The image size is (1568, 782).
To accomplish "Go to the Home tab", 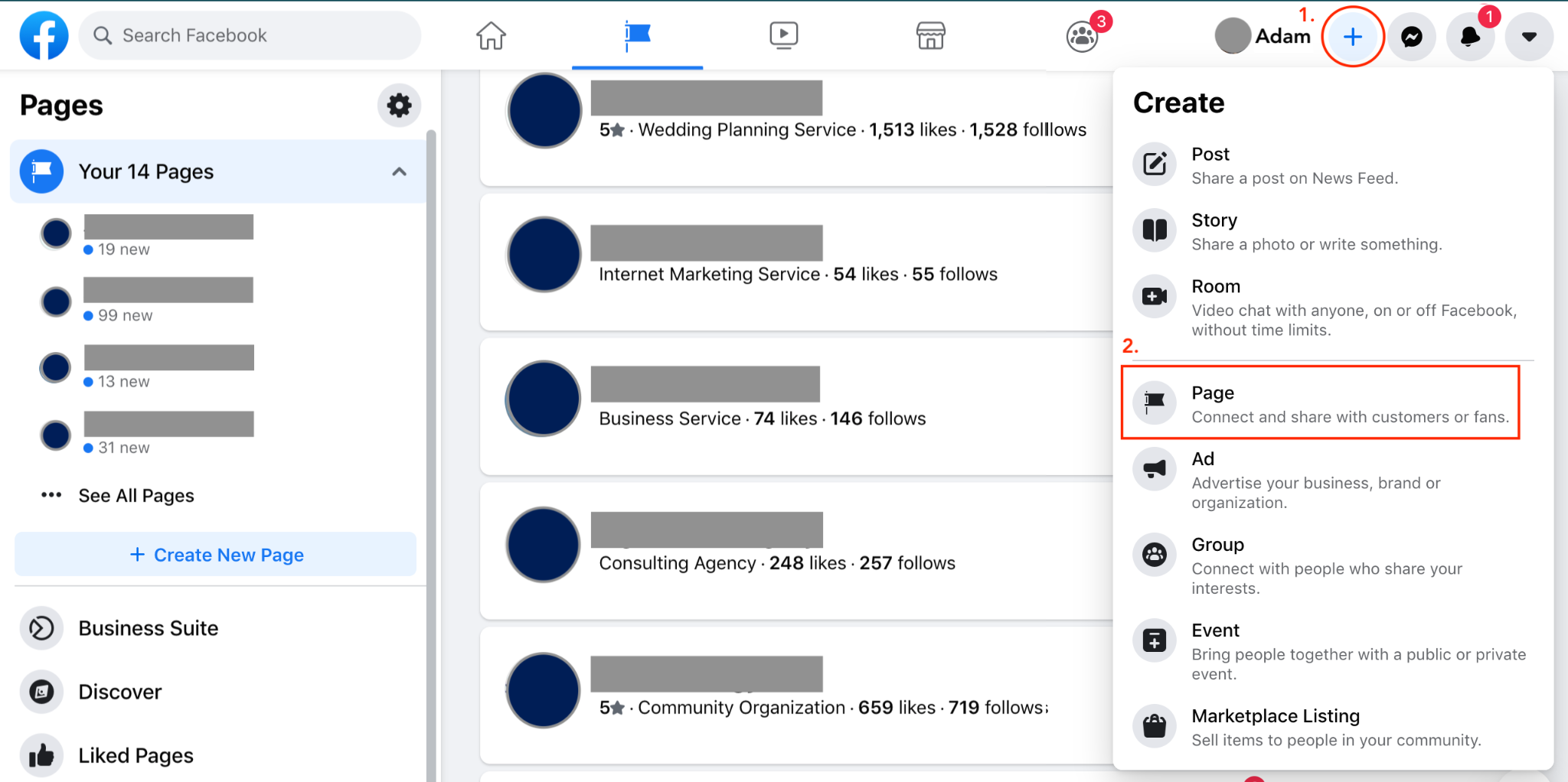I will coord(491,35).
